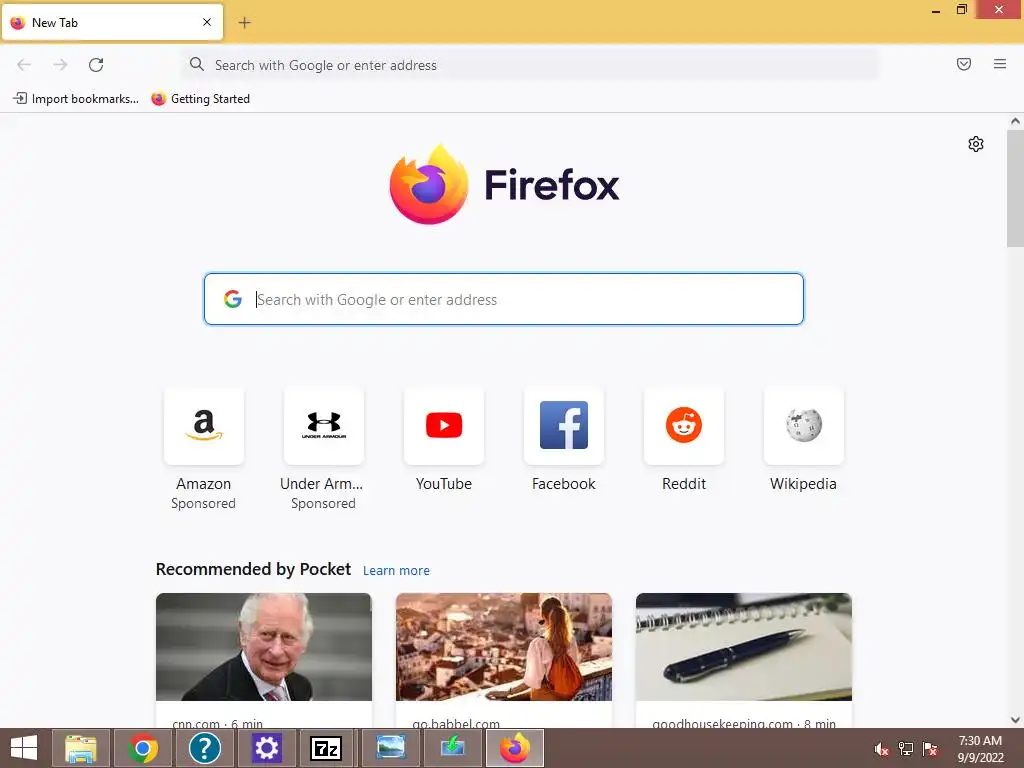The height and width of the screenshot is (768, 1024).
Task: Click the back navigation arrow
Action: pos(24,65)
